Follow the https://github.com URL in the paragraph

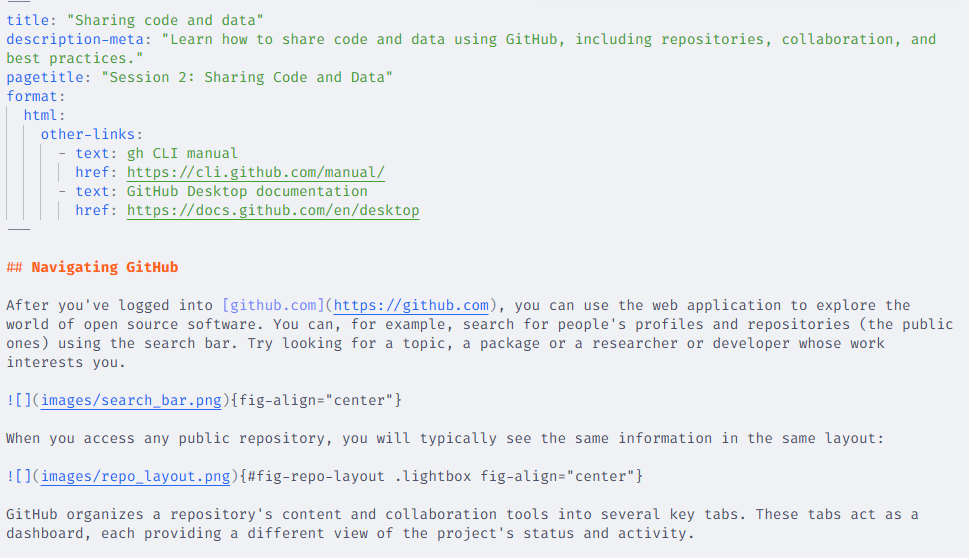(x=411, y=305)
